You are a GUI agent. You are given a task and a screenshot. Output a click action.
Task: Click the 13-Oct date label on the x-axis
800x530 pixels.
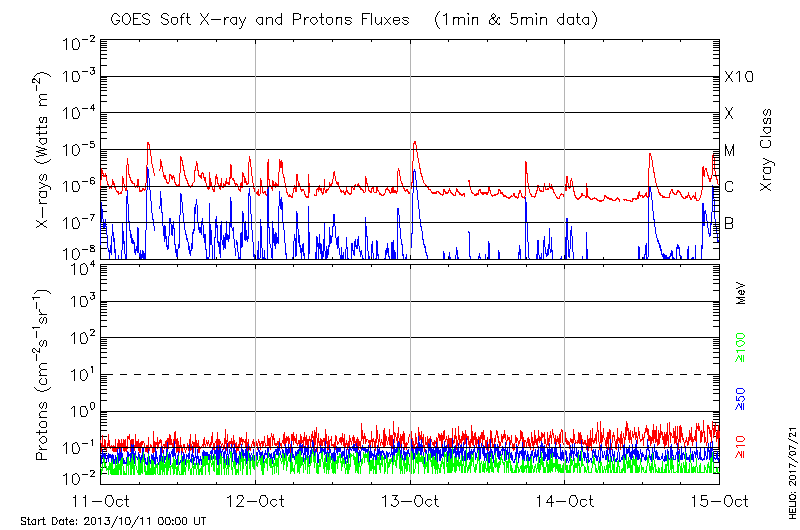coord(410,500)
